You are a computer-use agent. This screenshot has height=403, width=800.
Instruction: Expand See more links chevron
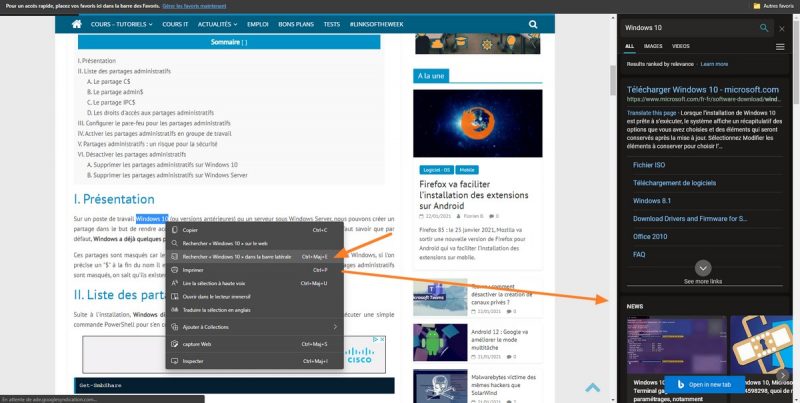tap(703, 268)
